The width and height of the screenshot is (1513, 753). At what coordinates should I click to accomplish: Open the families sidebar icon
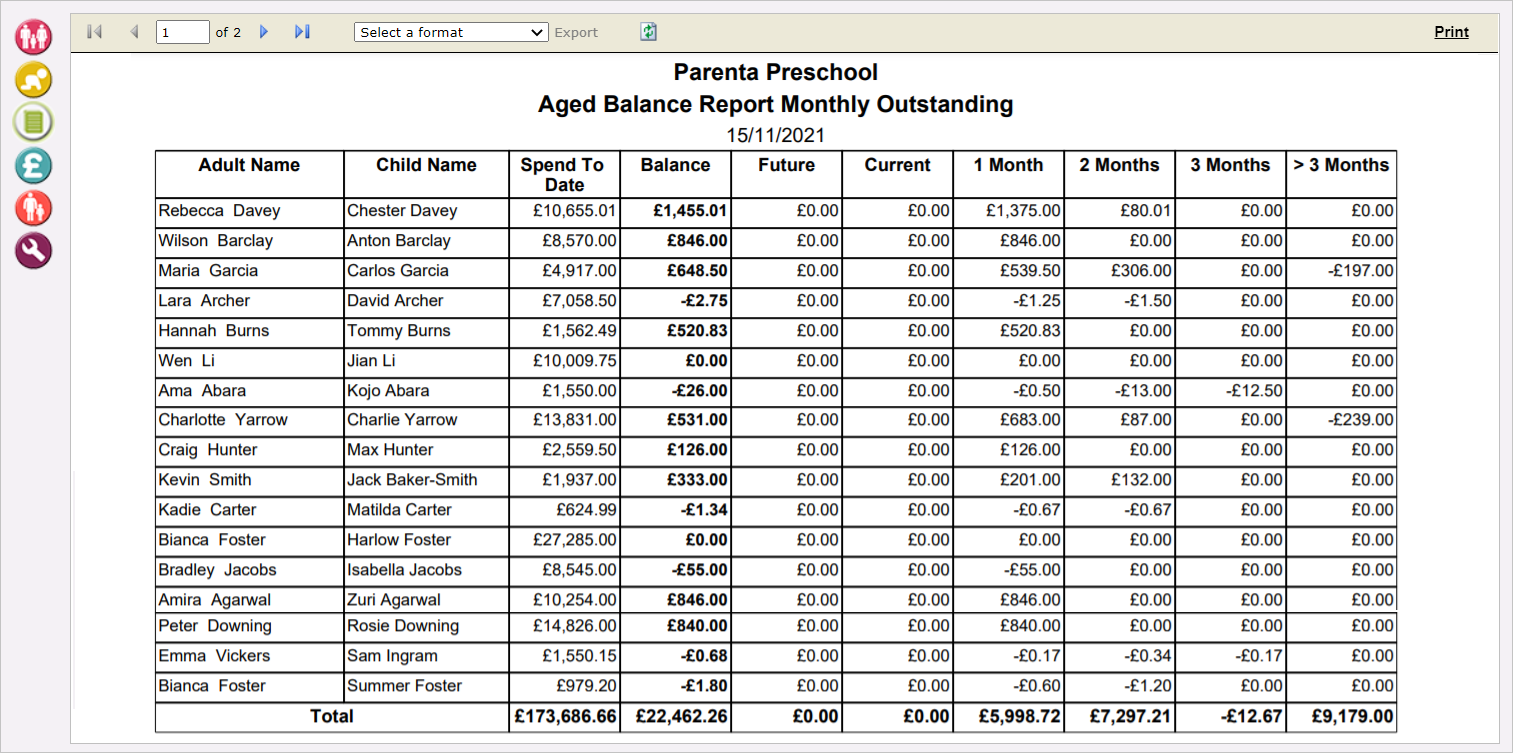33,37
